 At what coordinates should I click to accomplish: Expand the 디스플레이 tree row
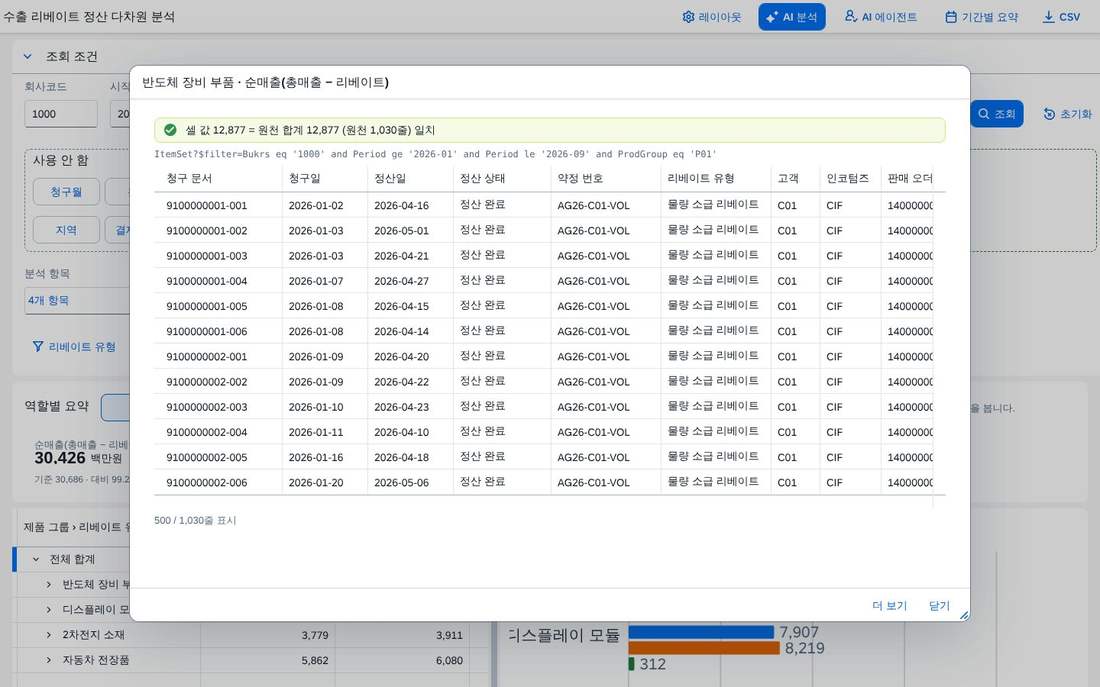pyautogui.click(x=48, y=610)
